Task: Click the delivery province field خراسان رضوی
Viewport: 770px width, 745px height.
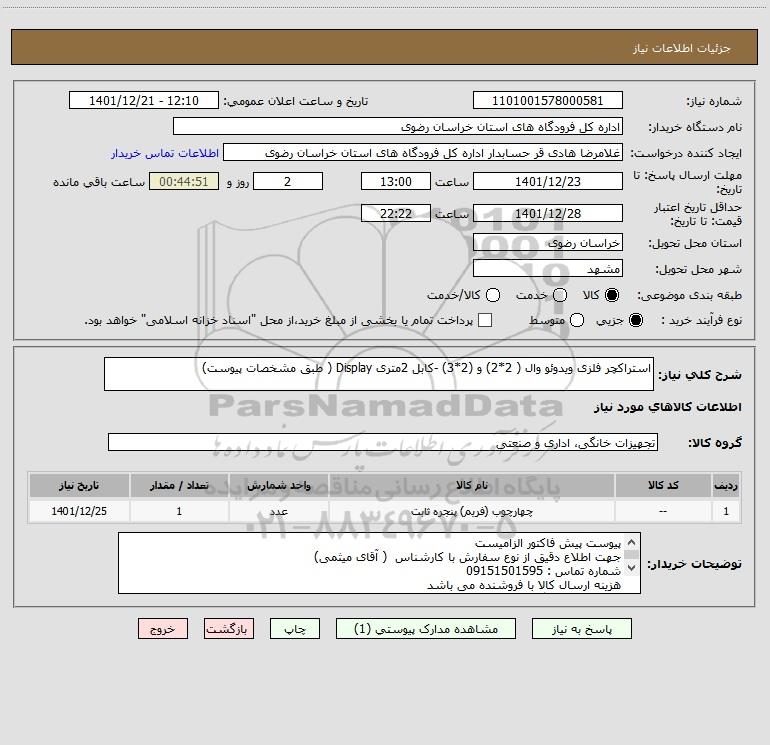Action: 548,242
